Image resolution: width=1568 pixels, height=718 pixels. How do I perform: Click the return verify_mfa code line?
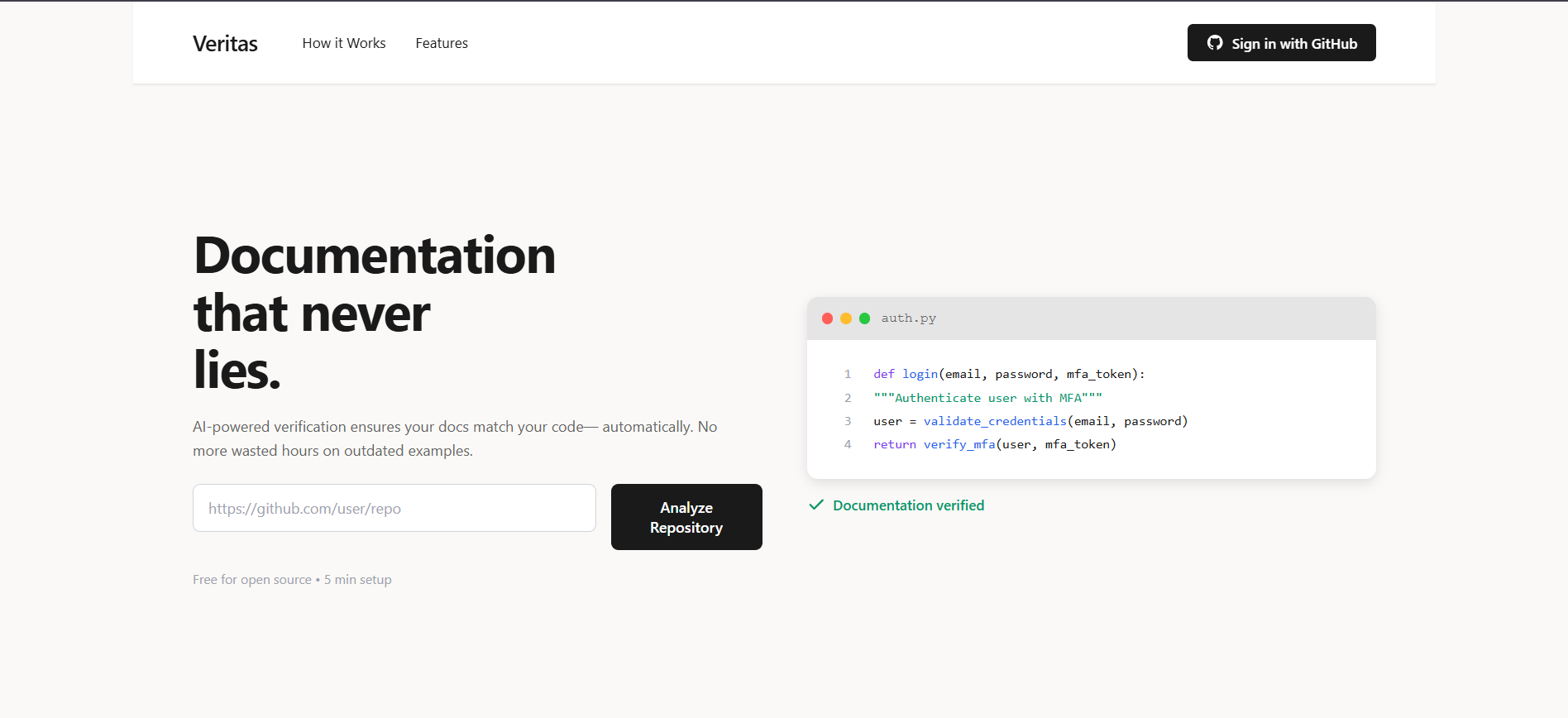pos(995,444)
